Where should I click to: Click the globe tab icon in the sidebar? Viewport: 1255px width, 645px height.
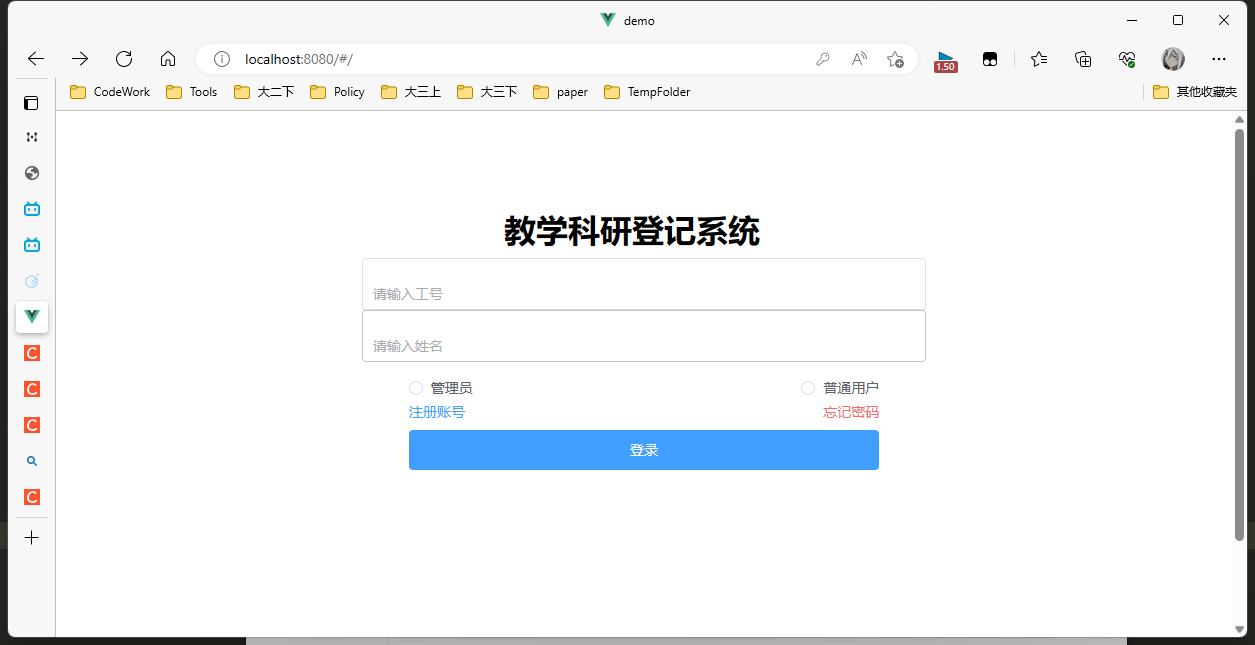31,172
